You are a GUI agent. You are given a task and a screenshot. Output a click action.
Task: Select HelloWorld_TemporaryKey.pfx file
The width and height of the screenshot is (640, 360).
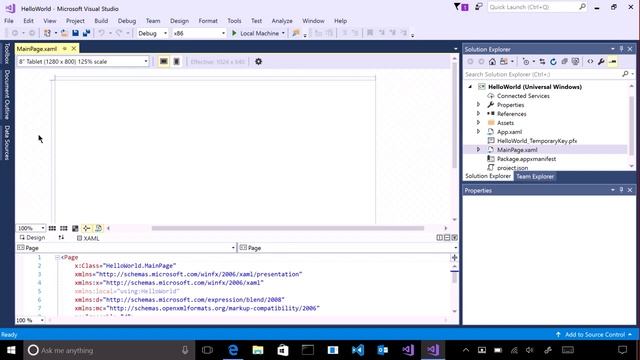click(537, 140)
